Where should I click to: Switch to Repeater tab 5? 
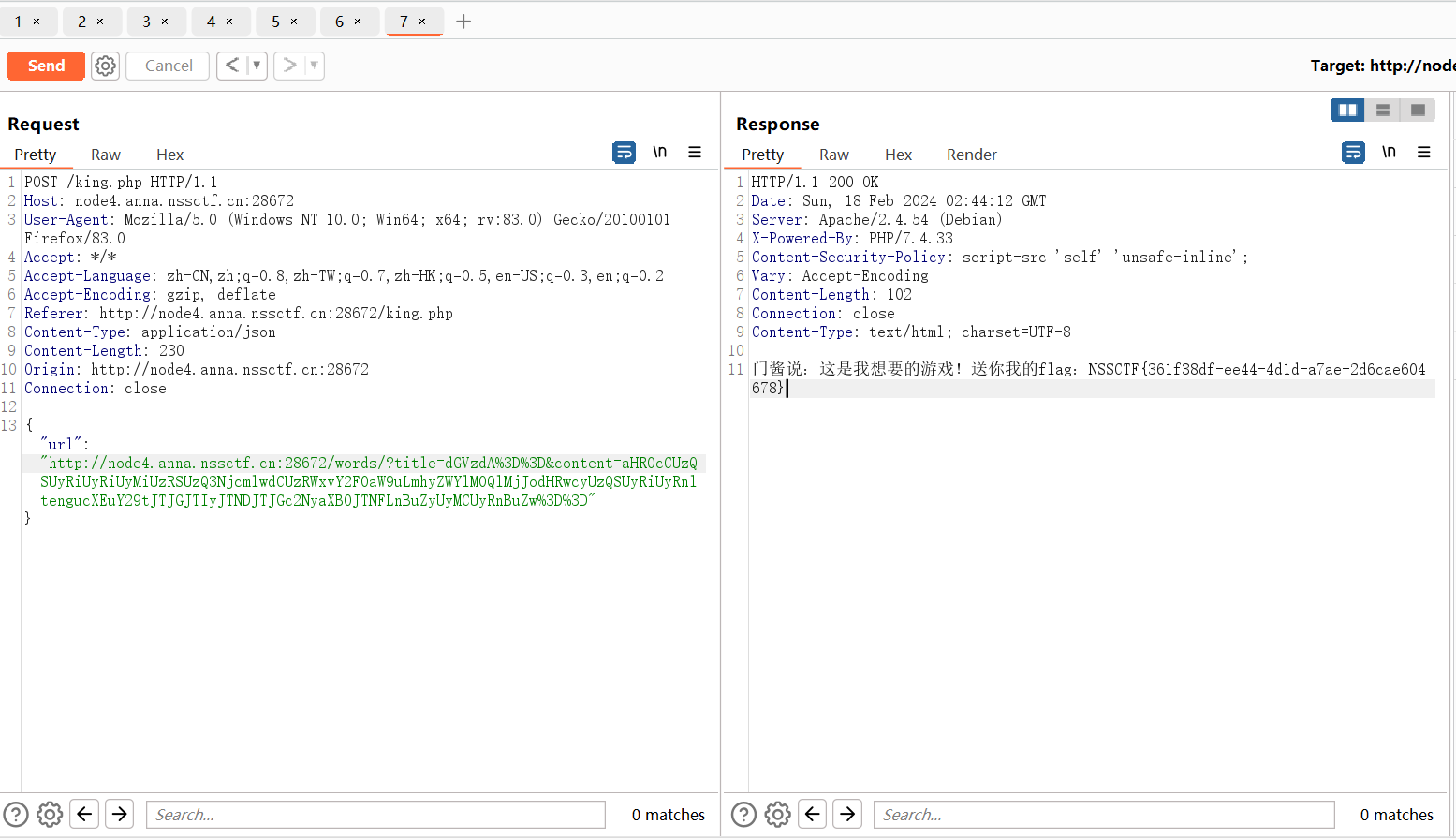point(276,22)
